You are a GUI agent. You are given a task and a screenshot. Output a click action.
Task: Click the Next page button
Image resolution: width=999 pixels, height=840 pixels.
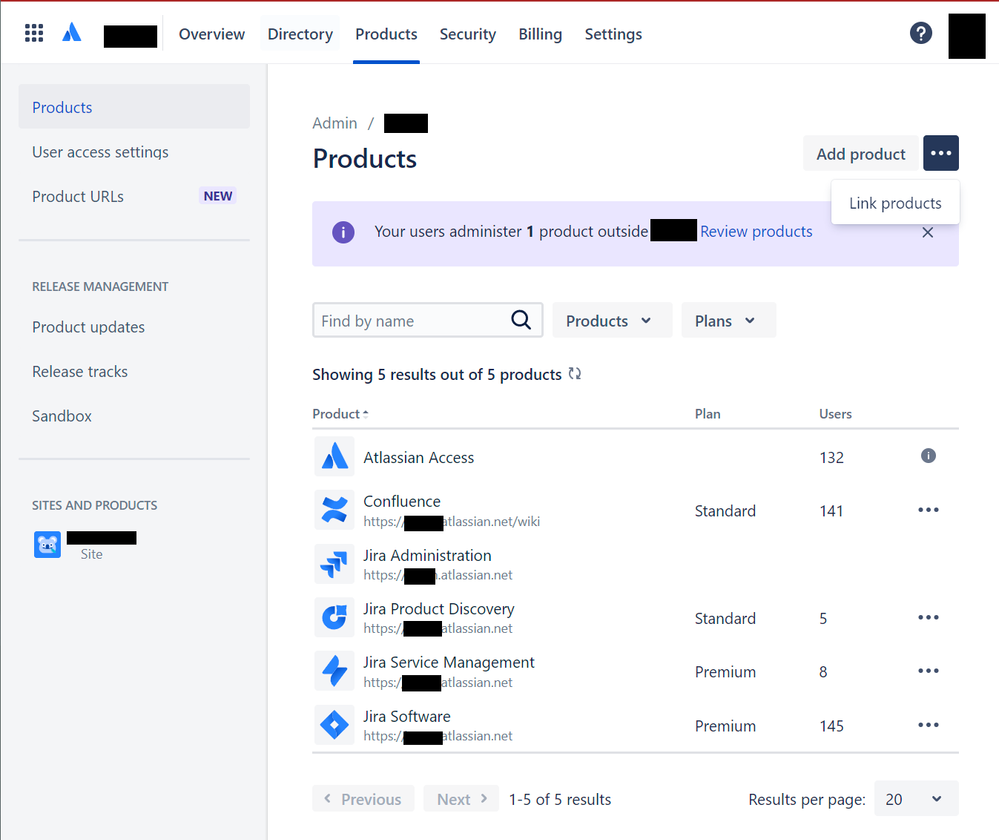click(x=462, y=799)
